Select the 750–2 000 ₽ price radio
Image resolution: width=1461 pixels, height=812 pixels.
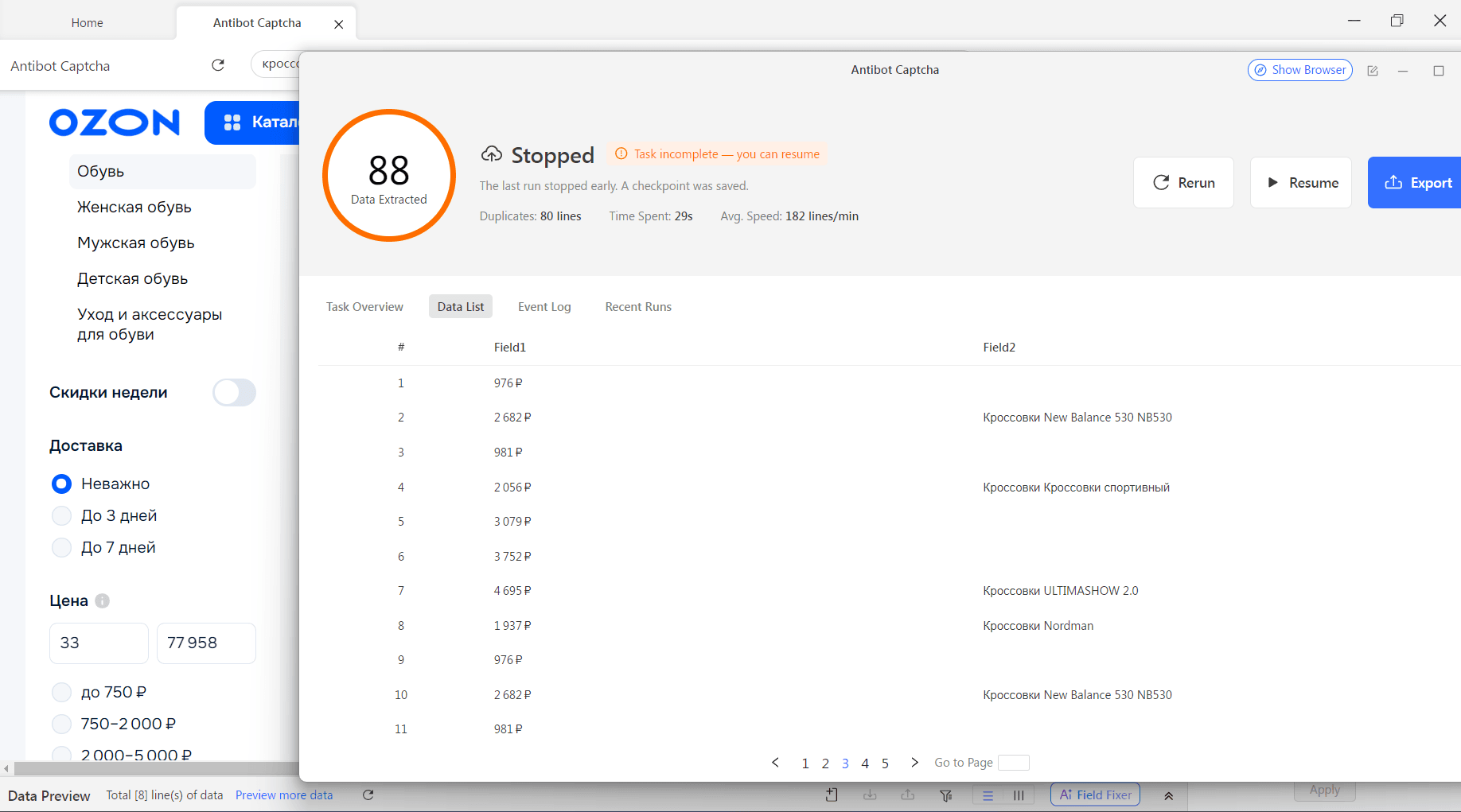click(61, 724)
